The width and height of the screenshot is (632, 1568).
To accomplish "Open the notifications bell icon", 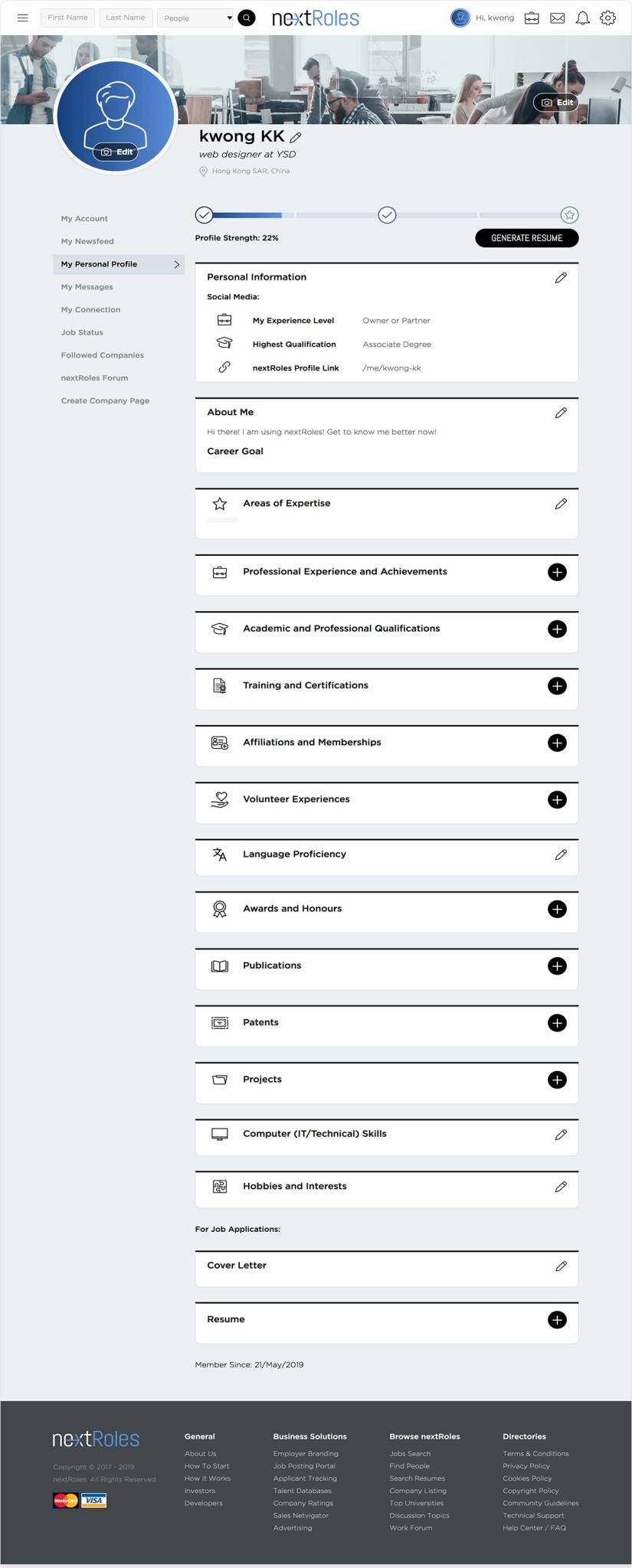I will (x=583, y=18).
